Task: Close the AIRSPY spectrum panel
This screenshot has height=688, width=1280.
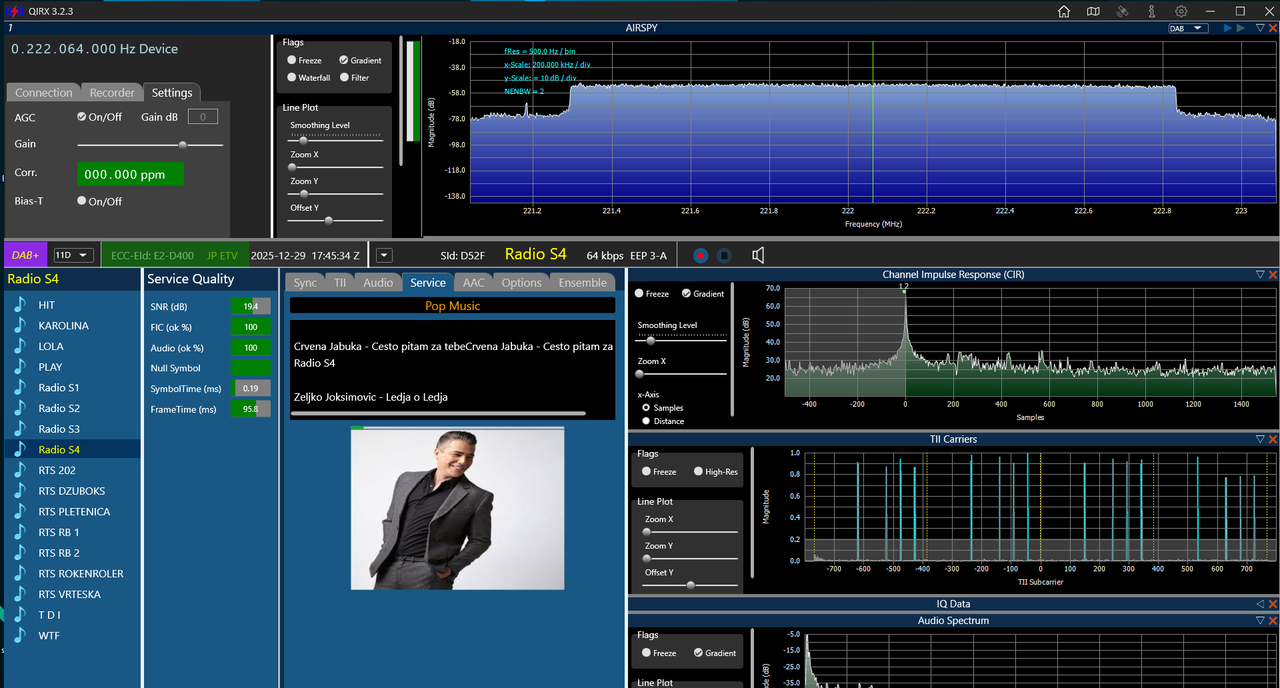Action: click(1273, 28)
